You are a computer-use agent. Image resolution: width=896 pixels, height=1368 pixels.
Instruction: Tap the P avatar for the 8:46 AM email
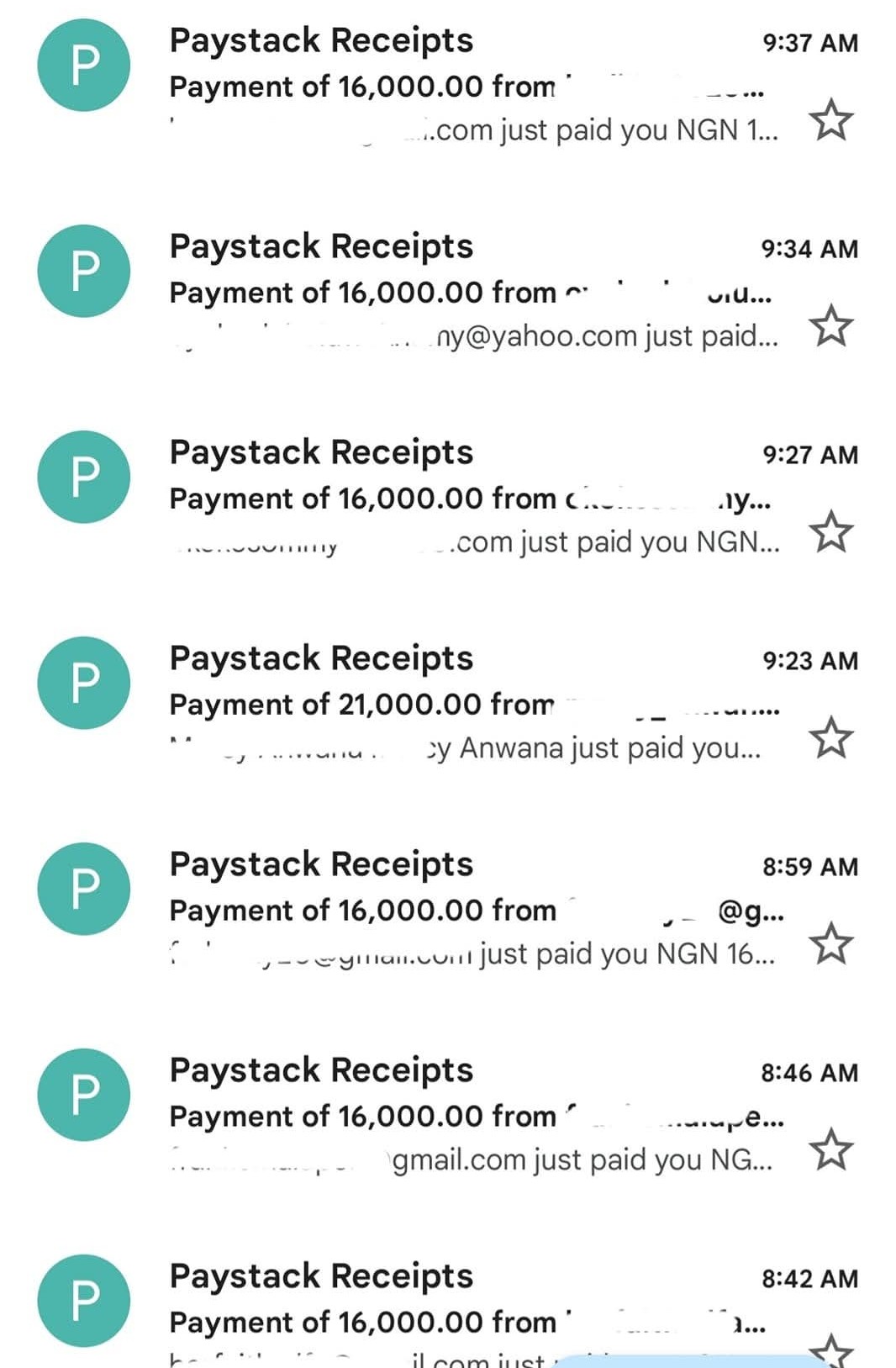(84, 1095)
